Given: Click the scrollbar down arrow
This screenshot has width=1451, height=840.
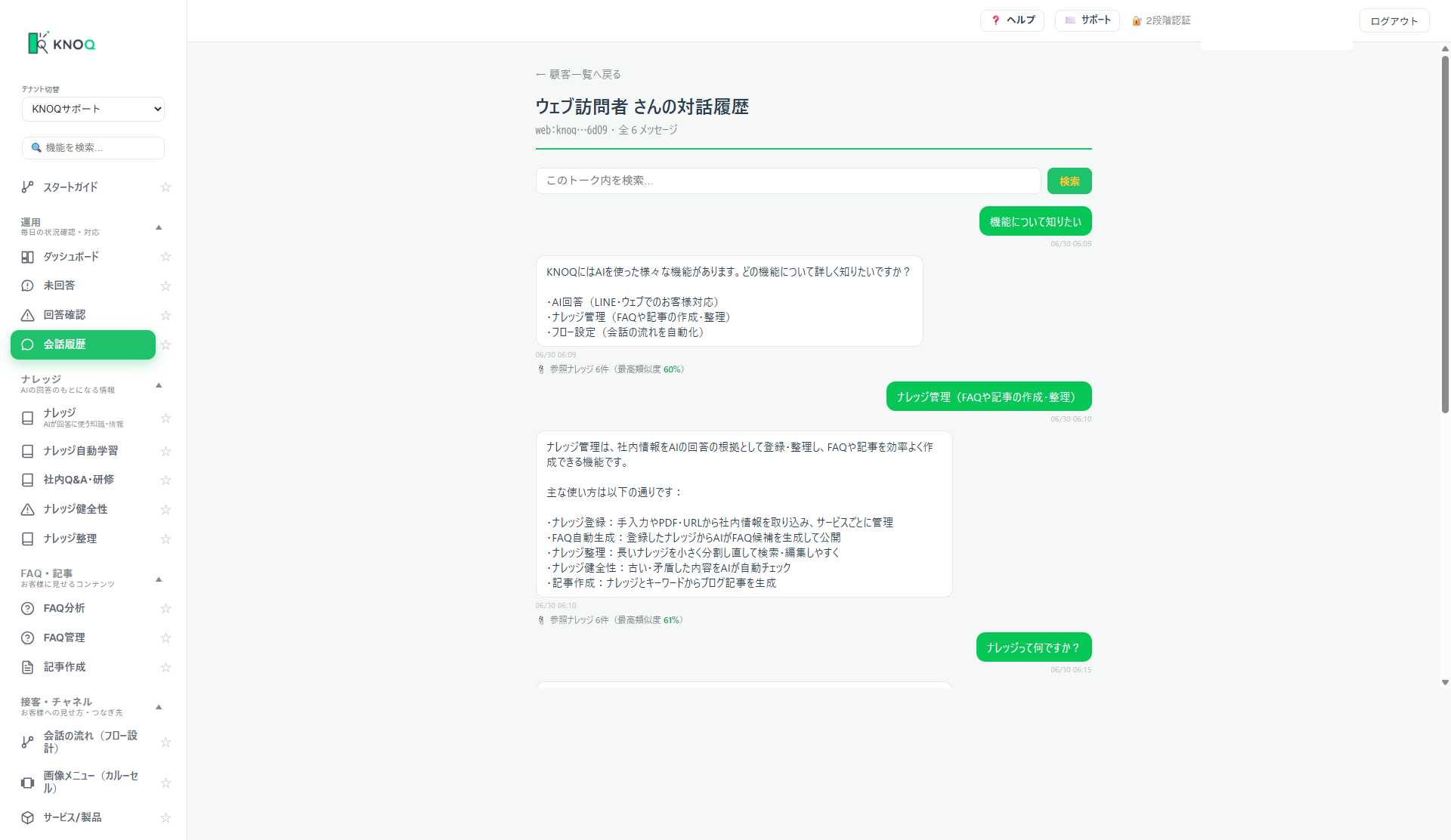Looking at the screenshot, I should (x=1445, y=682).
